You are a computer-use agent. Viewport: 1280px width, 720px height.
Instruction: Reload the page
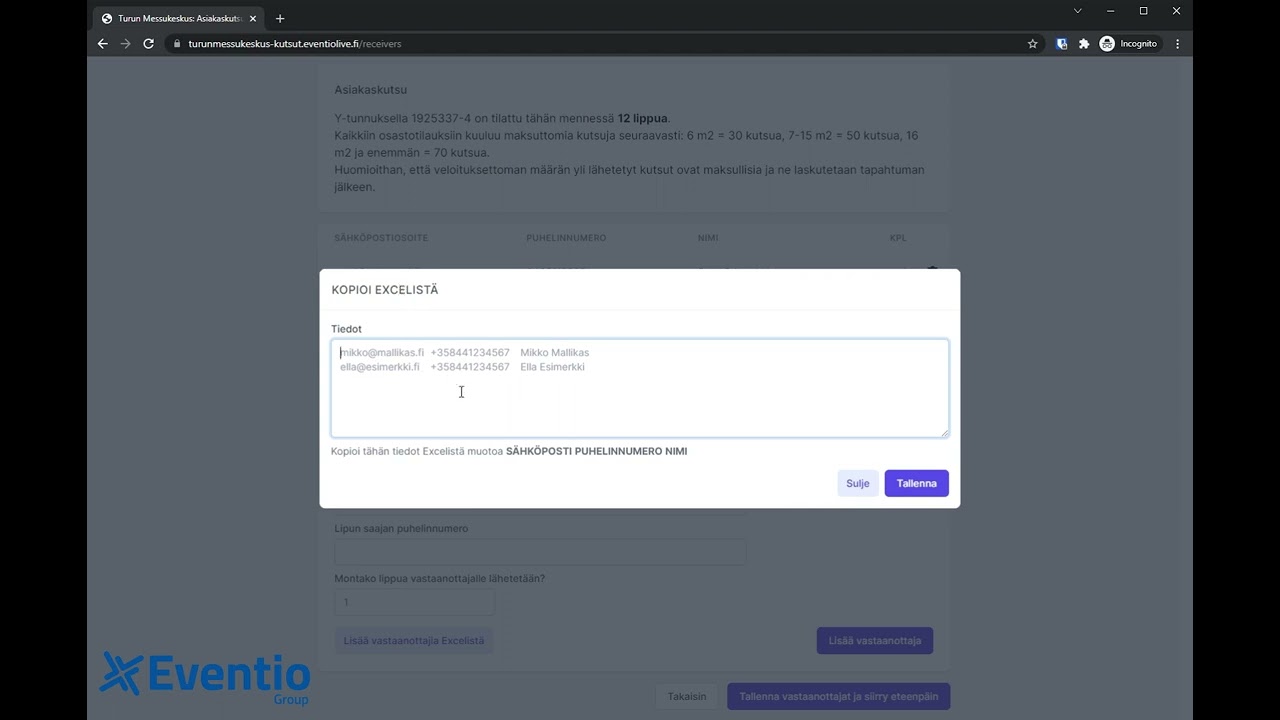click(149, 44)
